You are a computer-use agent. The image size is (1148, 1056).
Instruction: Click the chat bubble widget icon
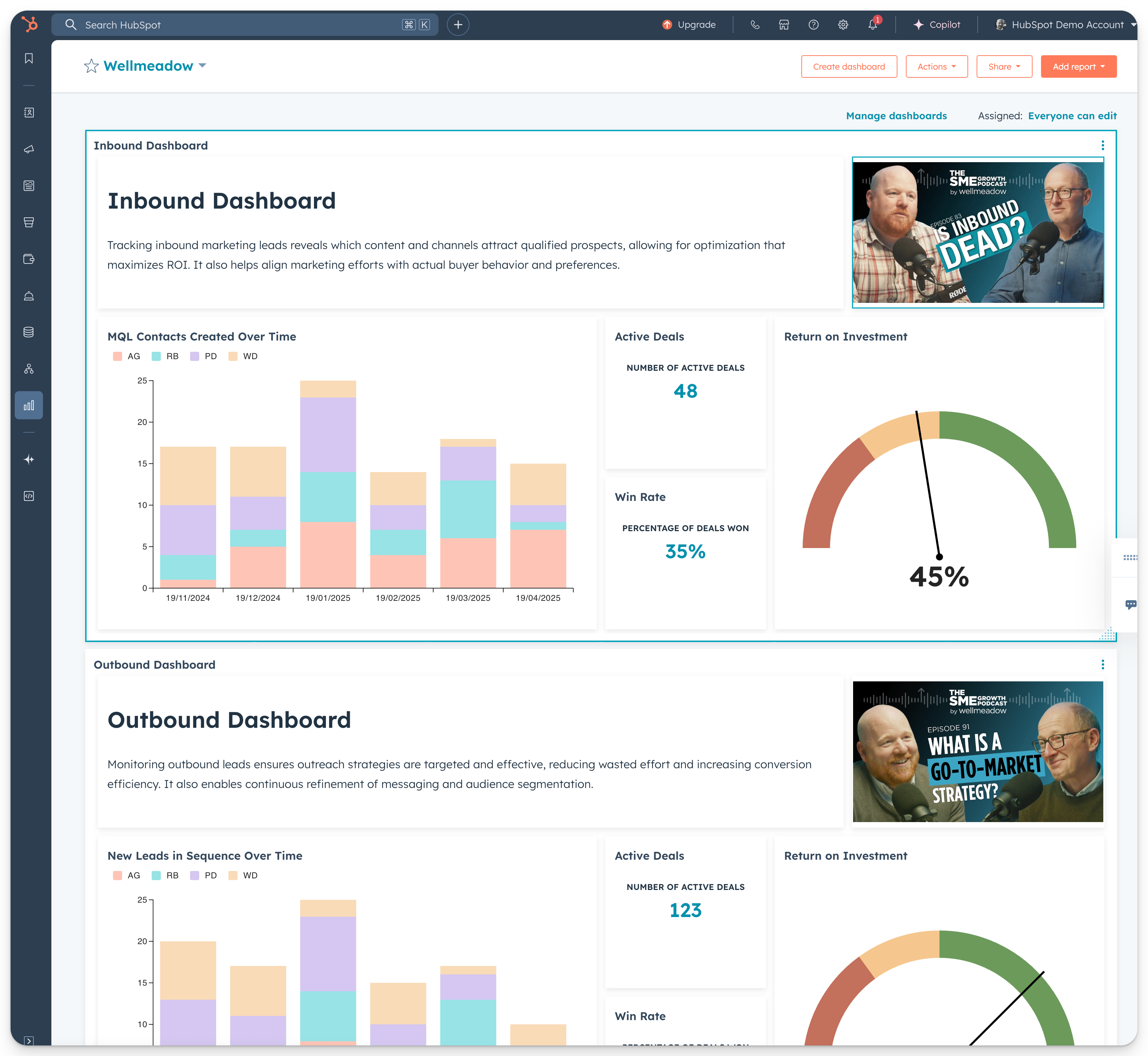1130,605
